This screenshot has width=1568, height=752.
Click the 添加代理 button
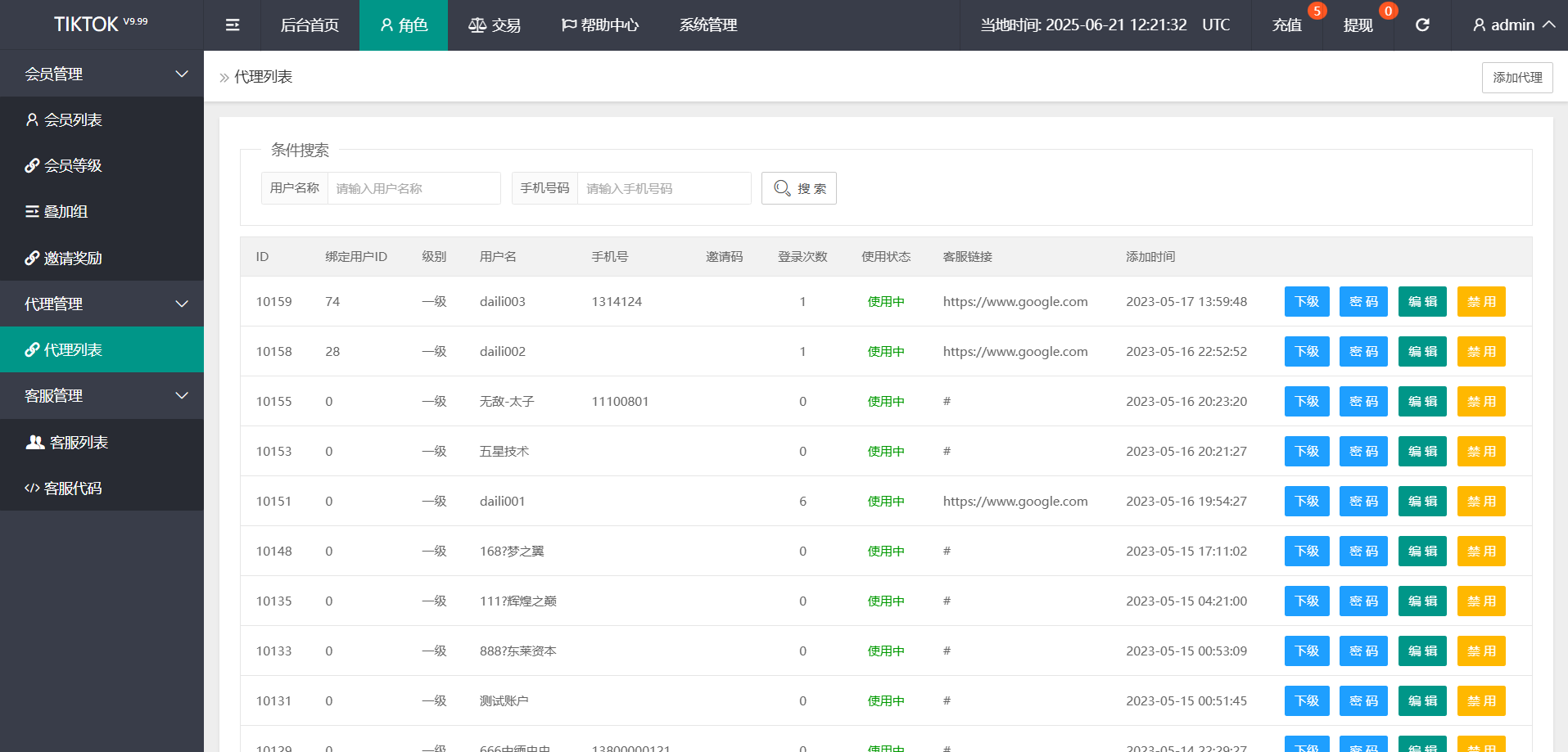[1517, 77]
